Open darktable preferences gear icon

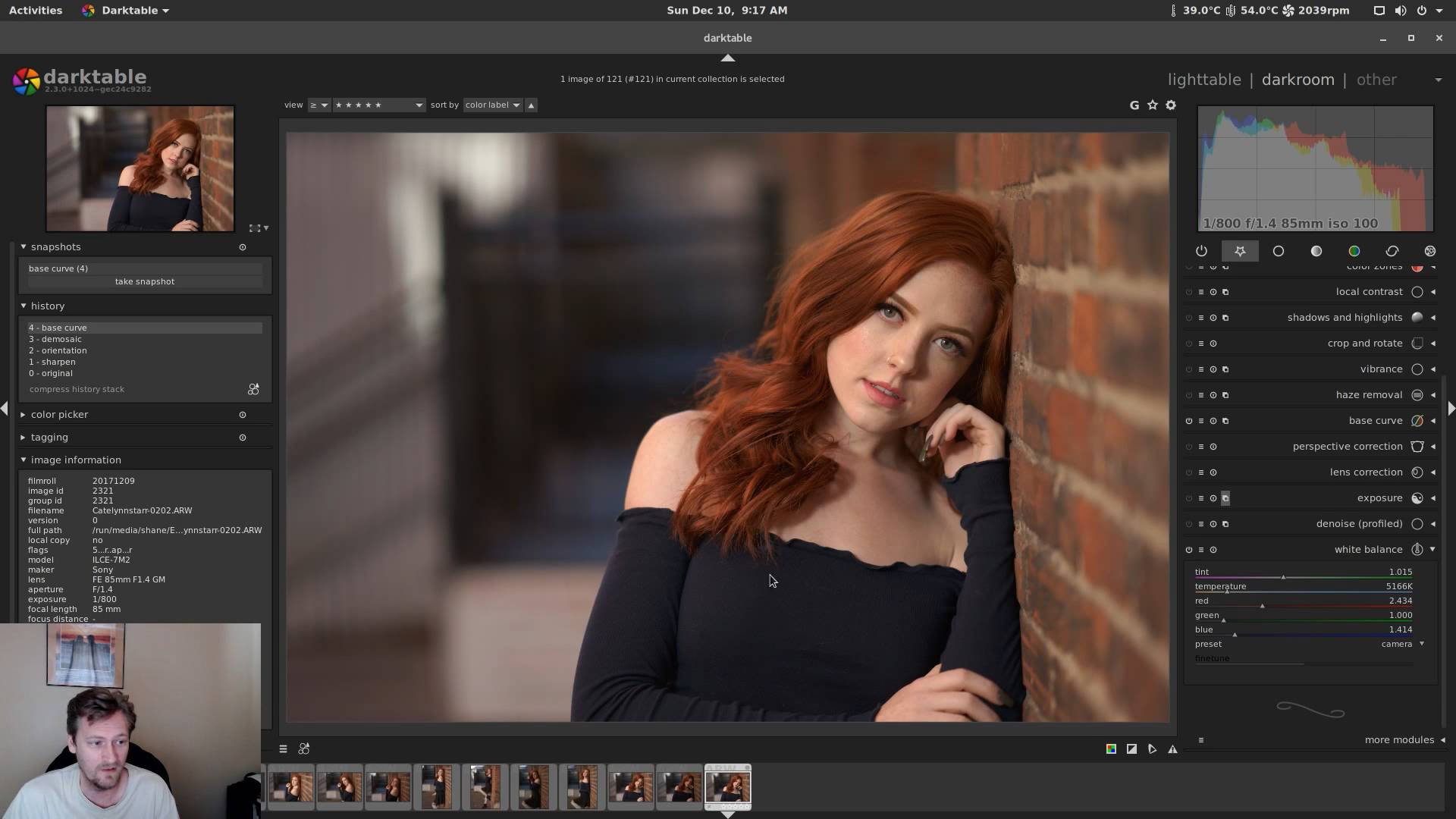click(x=1171, y=105)
